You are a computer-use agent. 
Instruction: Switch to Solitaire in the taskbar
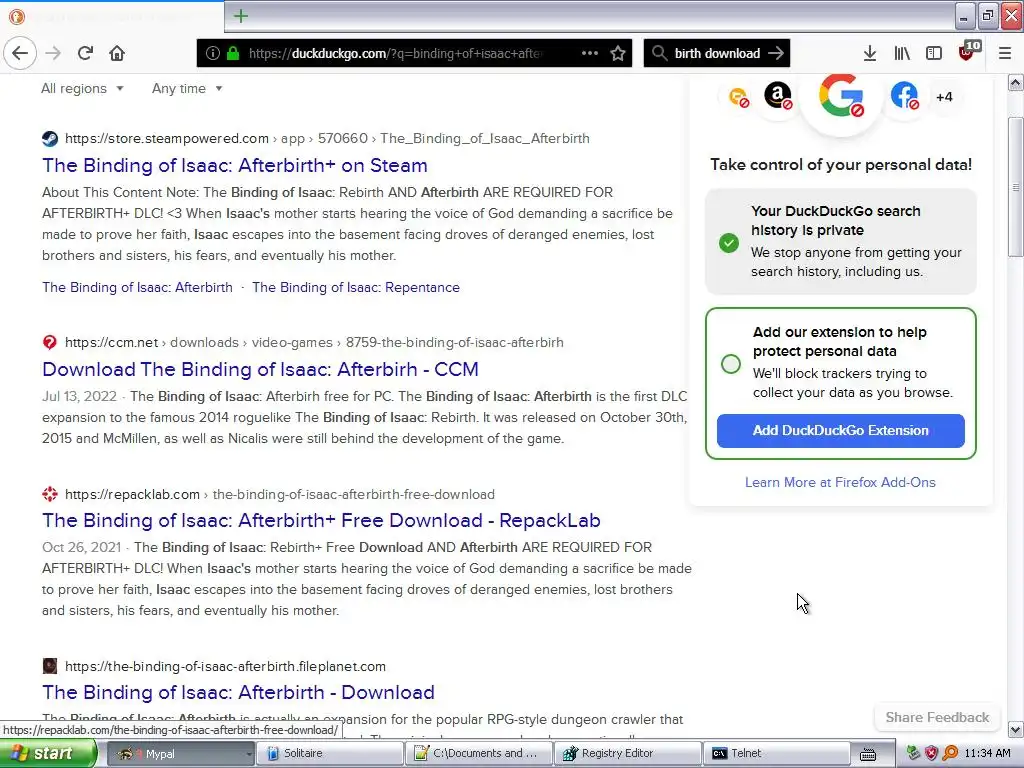click(x=329, y=753)
